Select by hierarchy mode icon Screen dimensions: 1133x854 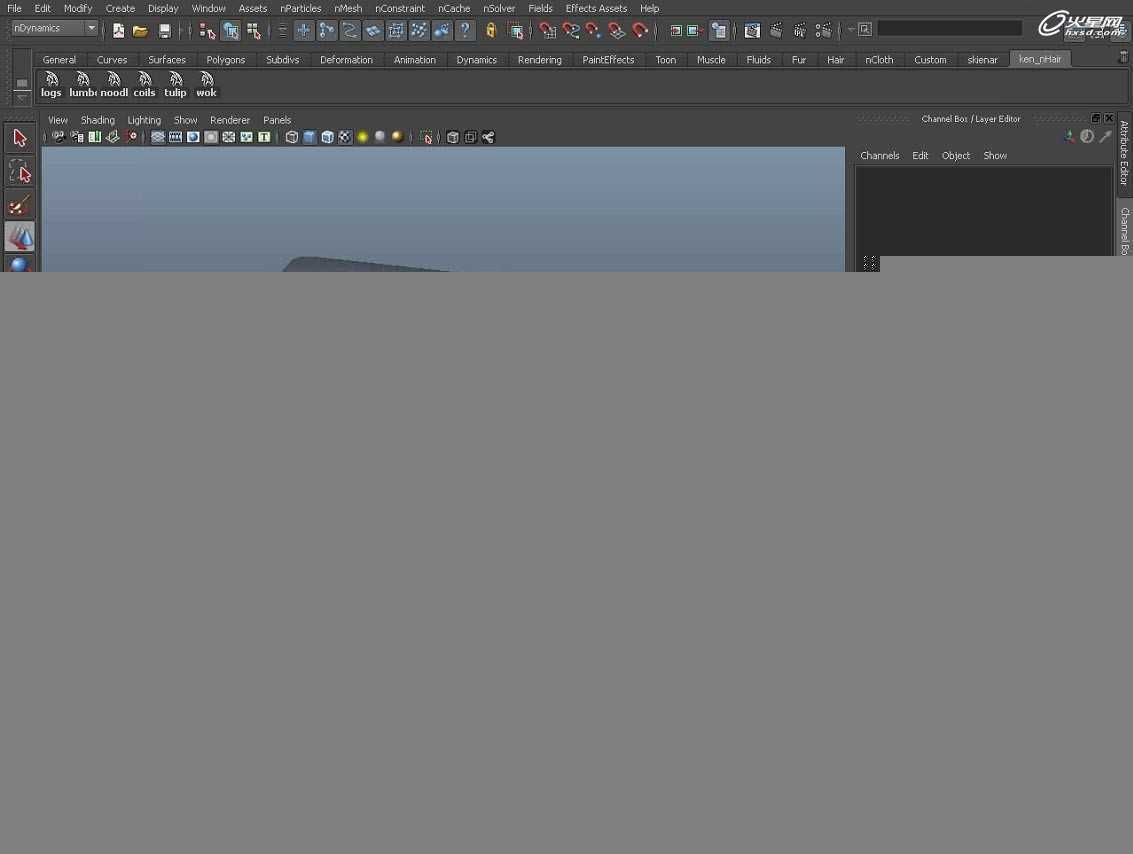(x=207, y=30)
